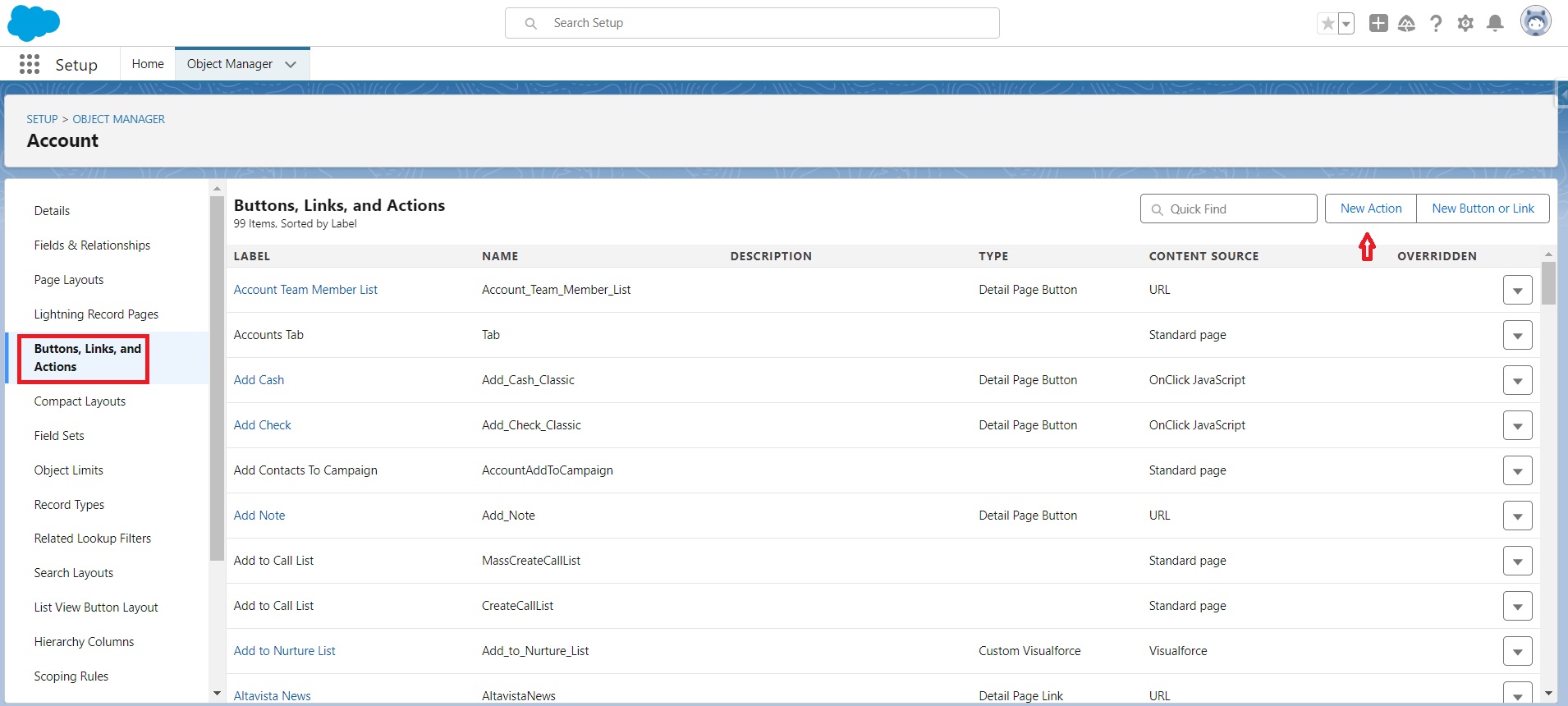Viewport: 1568px width, 706px height.
Task: Go to Scoping Rules section
Action: point(71,676)
